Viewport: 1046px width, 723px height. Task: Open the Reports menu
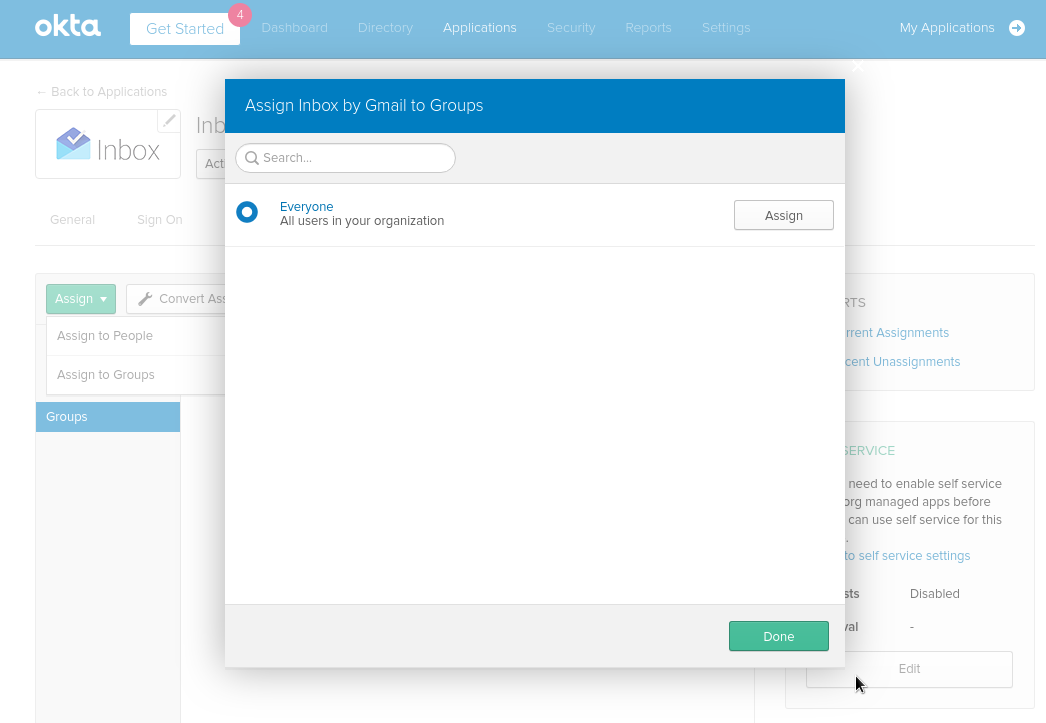648,28
